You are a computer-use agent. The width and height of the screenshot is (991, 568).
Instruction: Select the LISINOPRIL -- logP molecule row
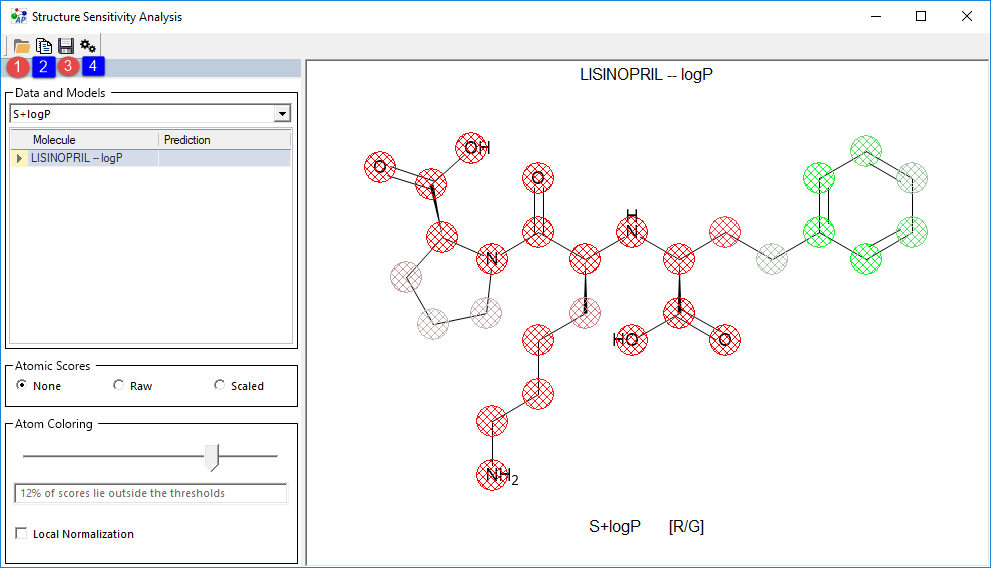tap(151, 158)
